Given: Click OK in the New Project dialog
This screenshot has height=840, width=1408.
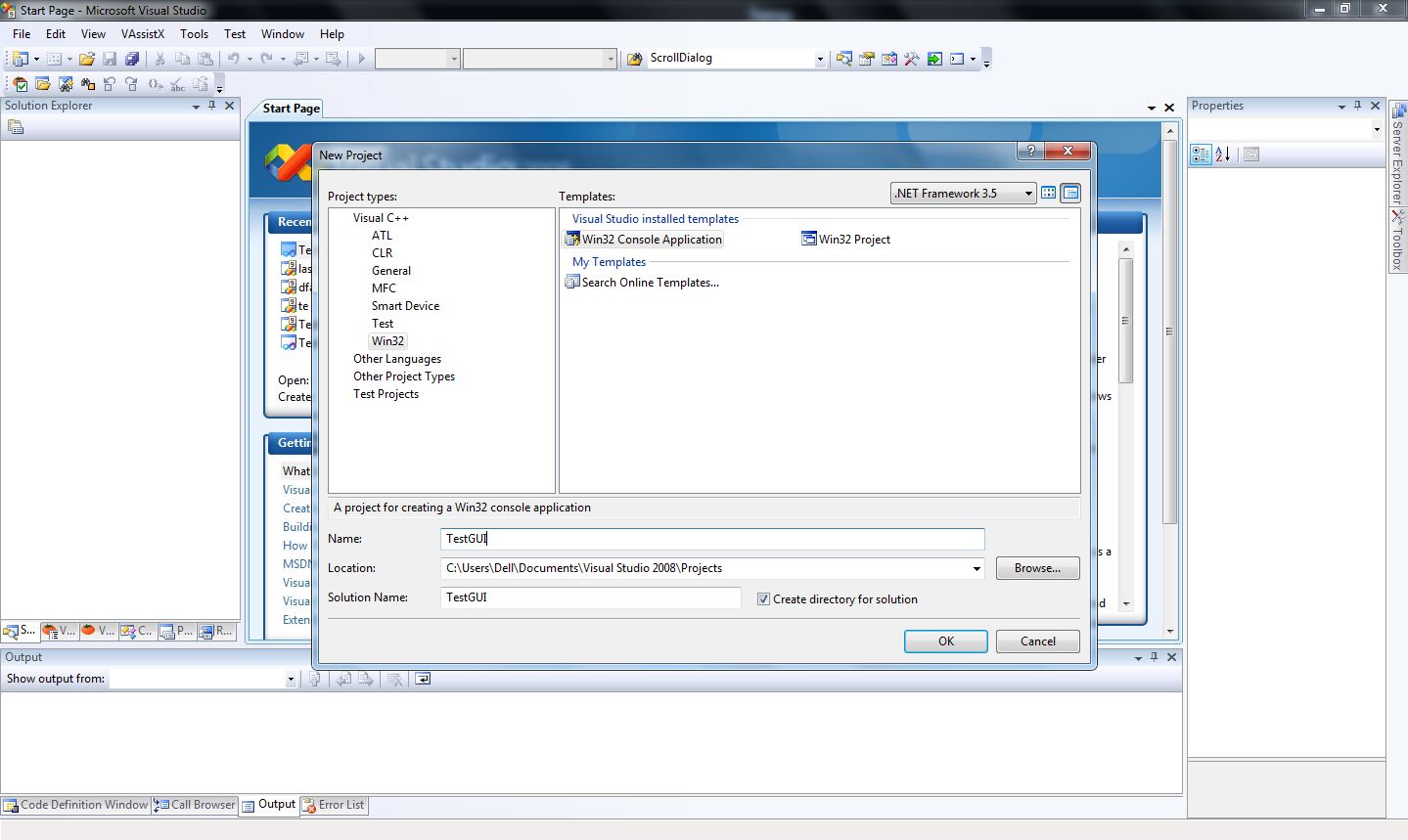Looking at the screenshot, I should pyautogui.click(x=946, y=641).
